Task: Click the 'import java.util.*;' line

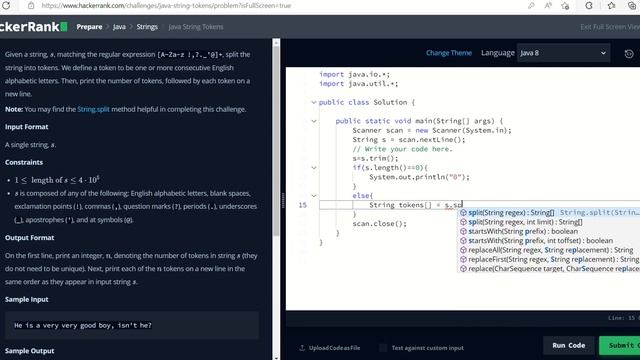Action: (358, 84)
